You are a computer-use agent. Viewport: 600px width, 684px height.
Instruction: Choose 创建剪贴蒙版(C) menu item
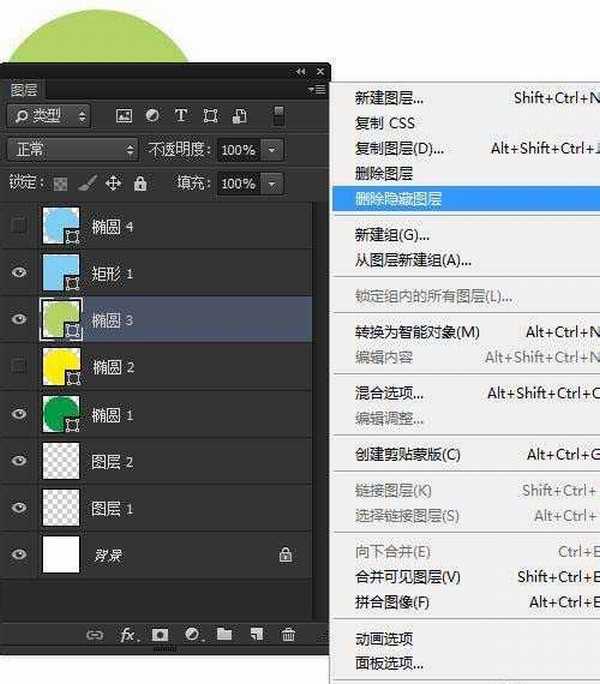[466, 455]
